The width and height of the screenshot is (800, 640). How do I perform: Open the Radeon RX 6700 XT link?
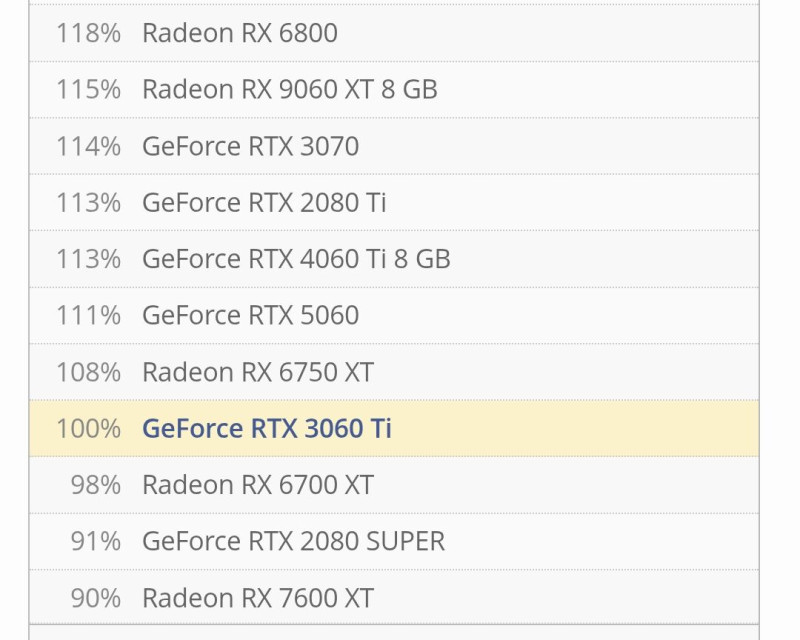click(x=258, y=485)
